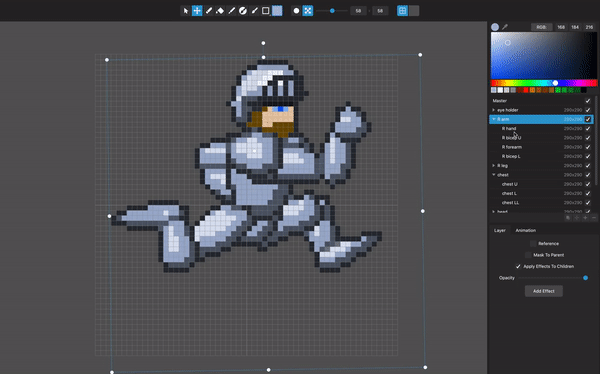This screenshot has width=600, height=374.
Task: Toggle visibility of chest U layer
Action: pos(588,184)
